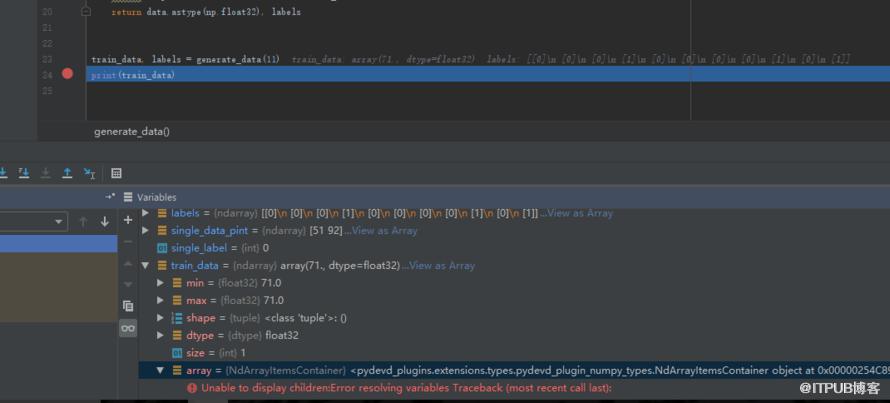Click the greyed move watch down arrow
Viewport: 890px width, 403px height.
128,284
